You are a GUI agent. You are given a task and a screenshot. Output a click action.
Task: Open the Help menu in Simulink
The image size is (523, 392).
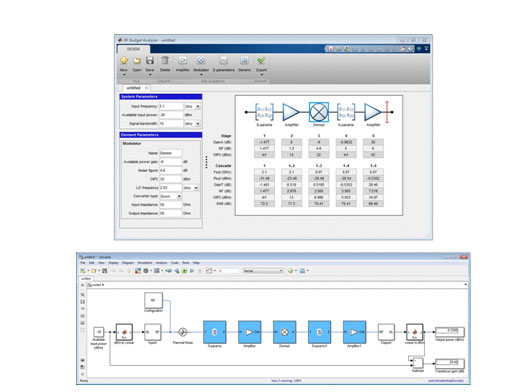tap(196, 263)
